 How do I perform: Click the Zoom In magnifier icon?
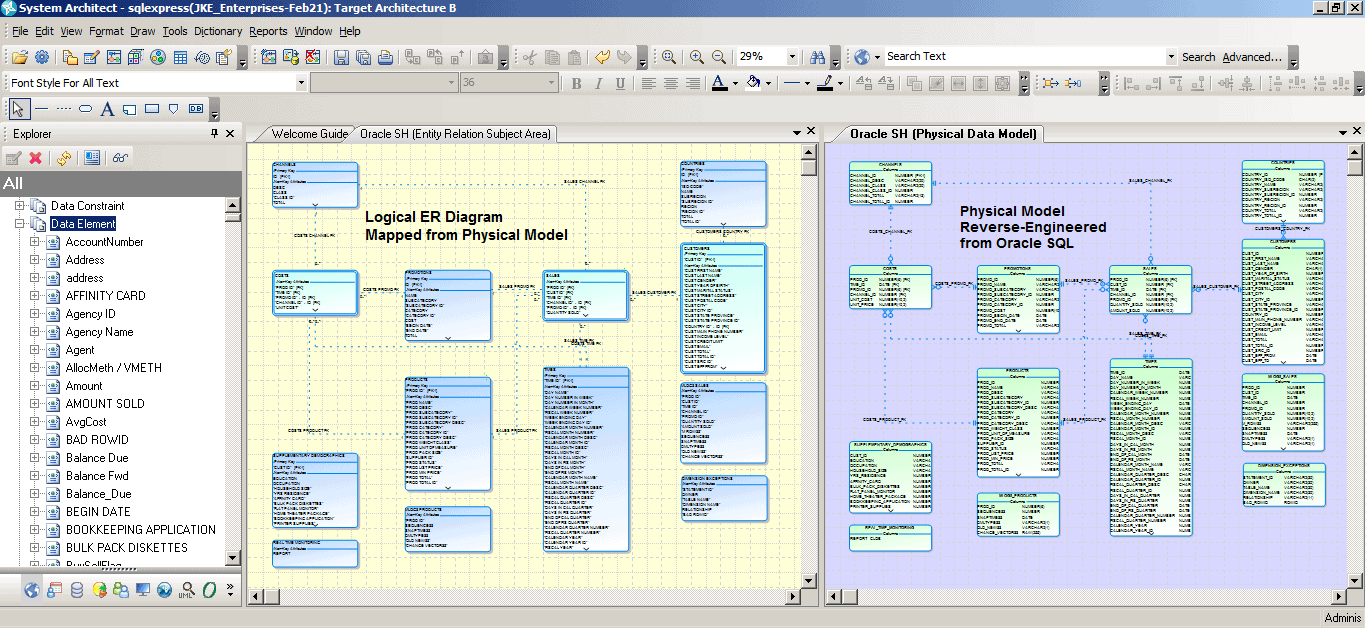click(696, 57)
